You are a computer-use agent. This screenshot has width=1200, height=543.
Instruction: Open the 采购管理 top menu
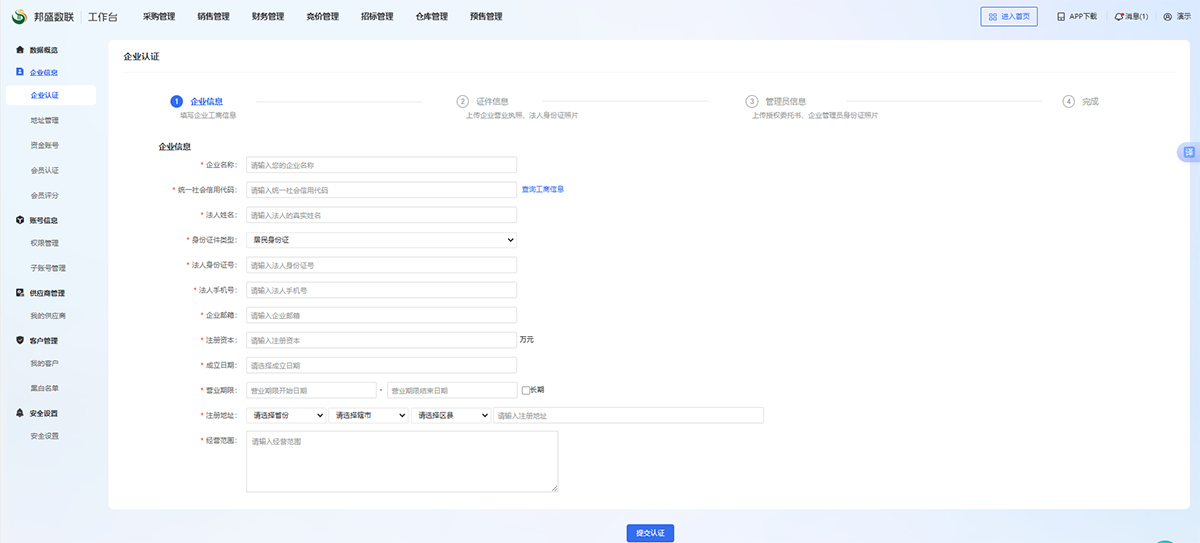(x=159, y=17)
